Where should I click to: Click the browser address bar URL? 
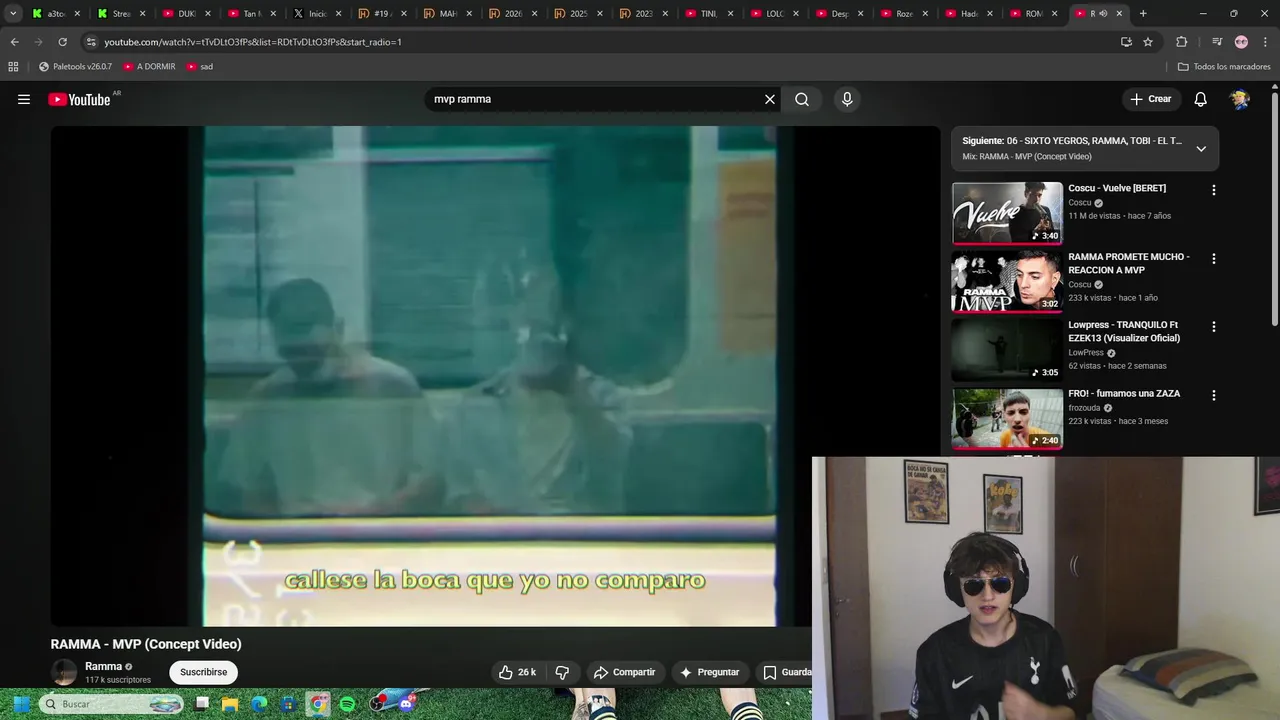tap(253, 42)
